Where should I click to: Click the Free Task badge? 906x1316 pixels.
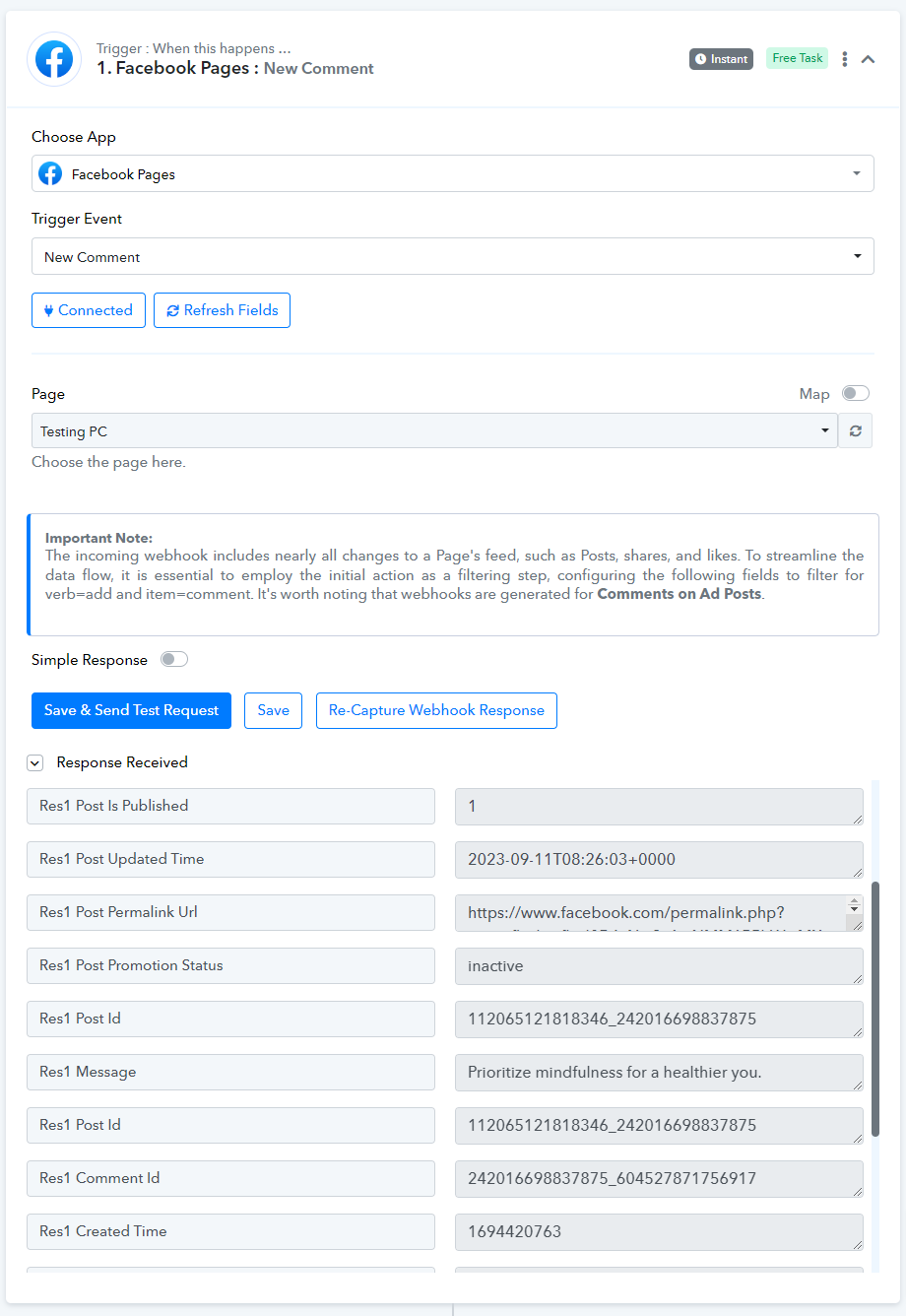coord(798,58)
